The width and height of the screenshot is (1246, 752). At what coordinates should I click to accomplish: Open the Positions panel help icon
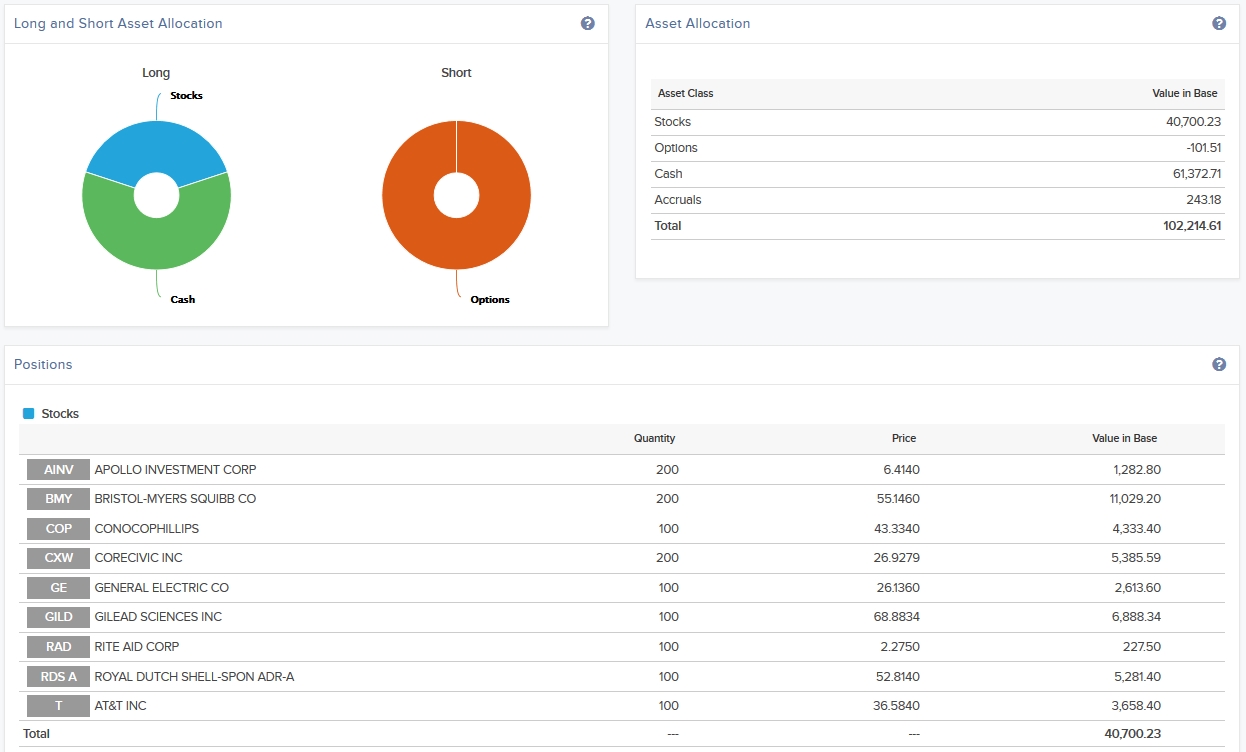point(1219,364)
